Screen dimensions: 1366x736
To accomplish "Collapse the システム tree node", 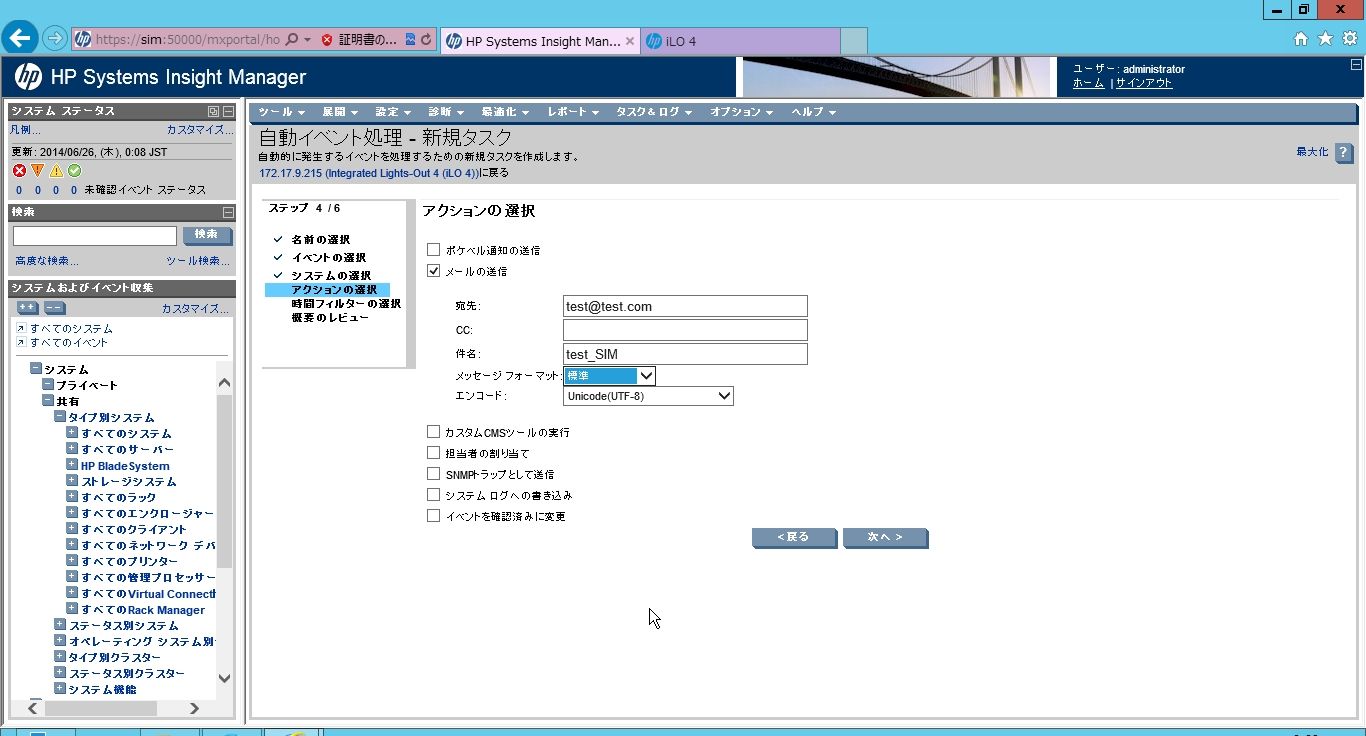I will (x=36, y=369).
